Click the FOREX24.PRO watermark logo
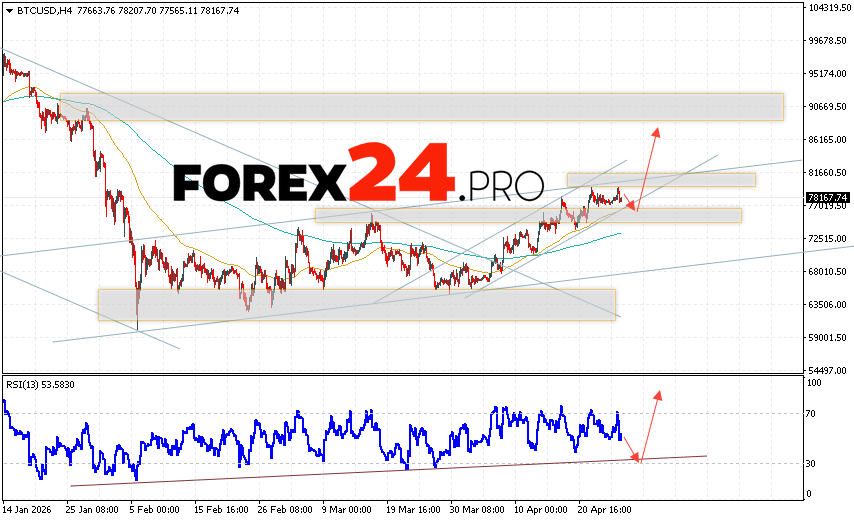 point(358,178)
